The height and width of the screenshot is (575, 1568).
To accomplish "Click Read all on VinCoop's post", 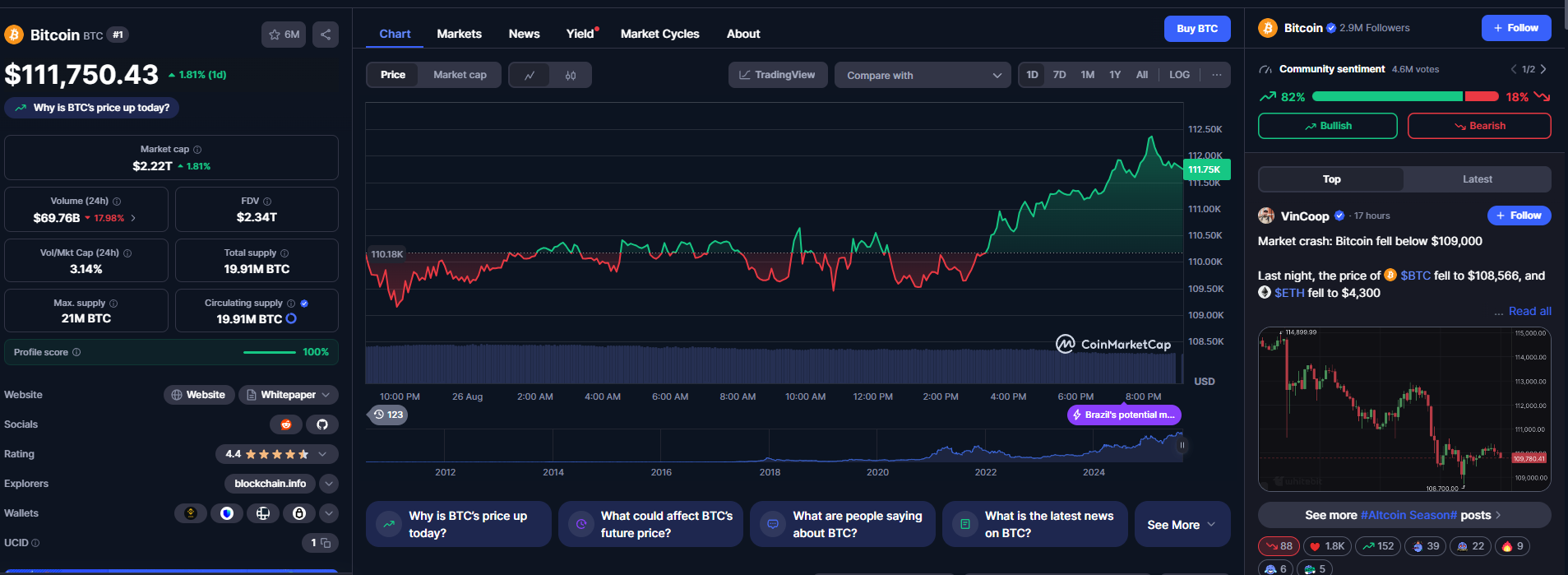I will (1529, 311).
